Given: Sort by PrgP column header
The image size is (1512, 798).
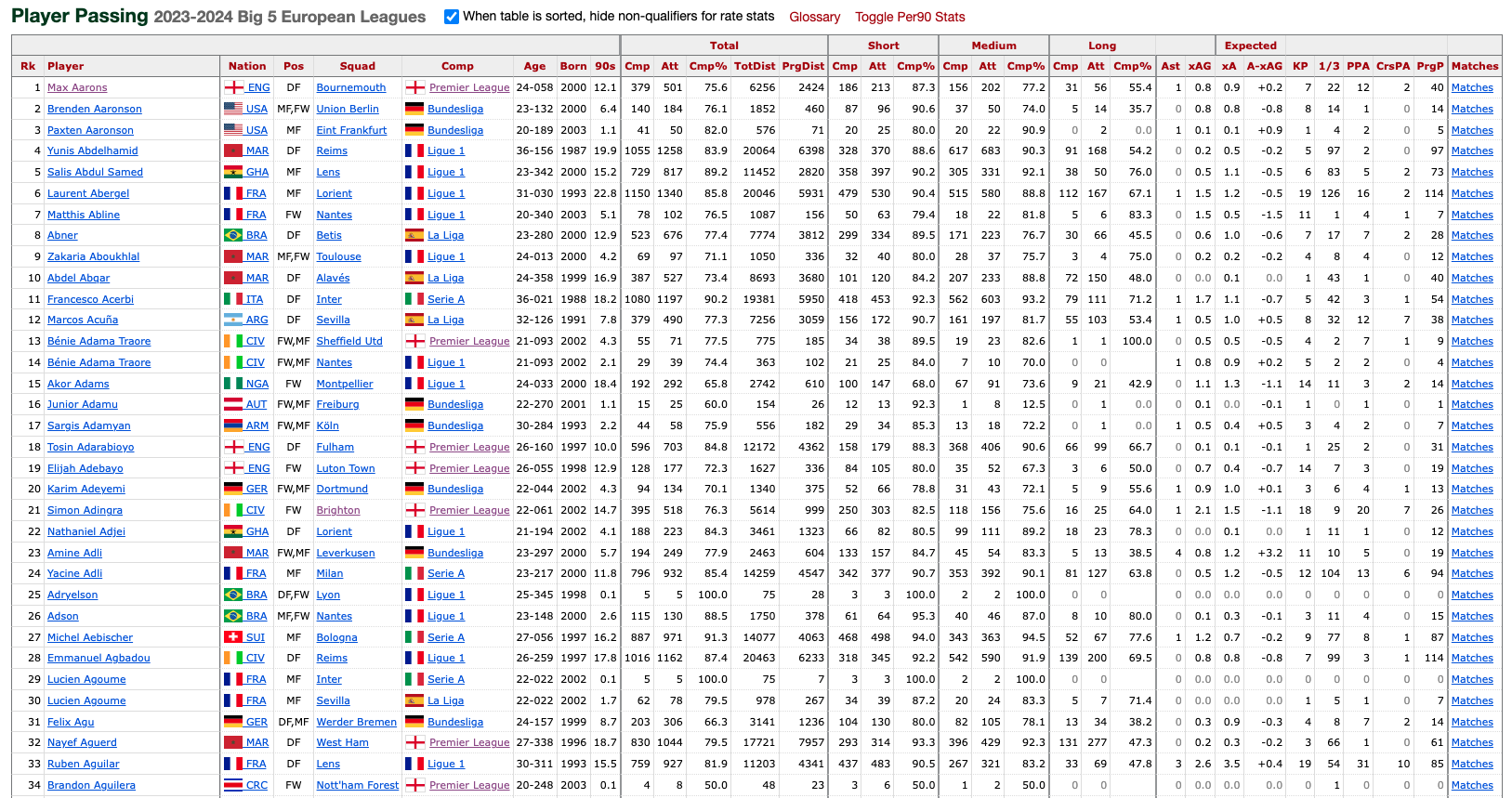Looking at the screenshot, I should click(1430, 66).
